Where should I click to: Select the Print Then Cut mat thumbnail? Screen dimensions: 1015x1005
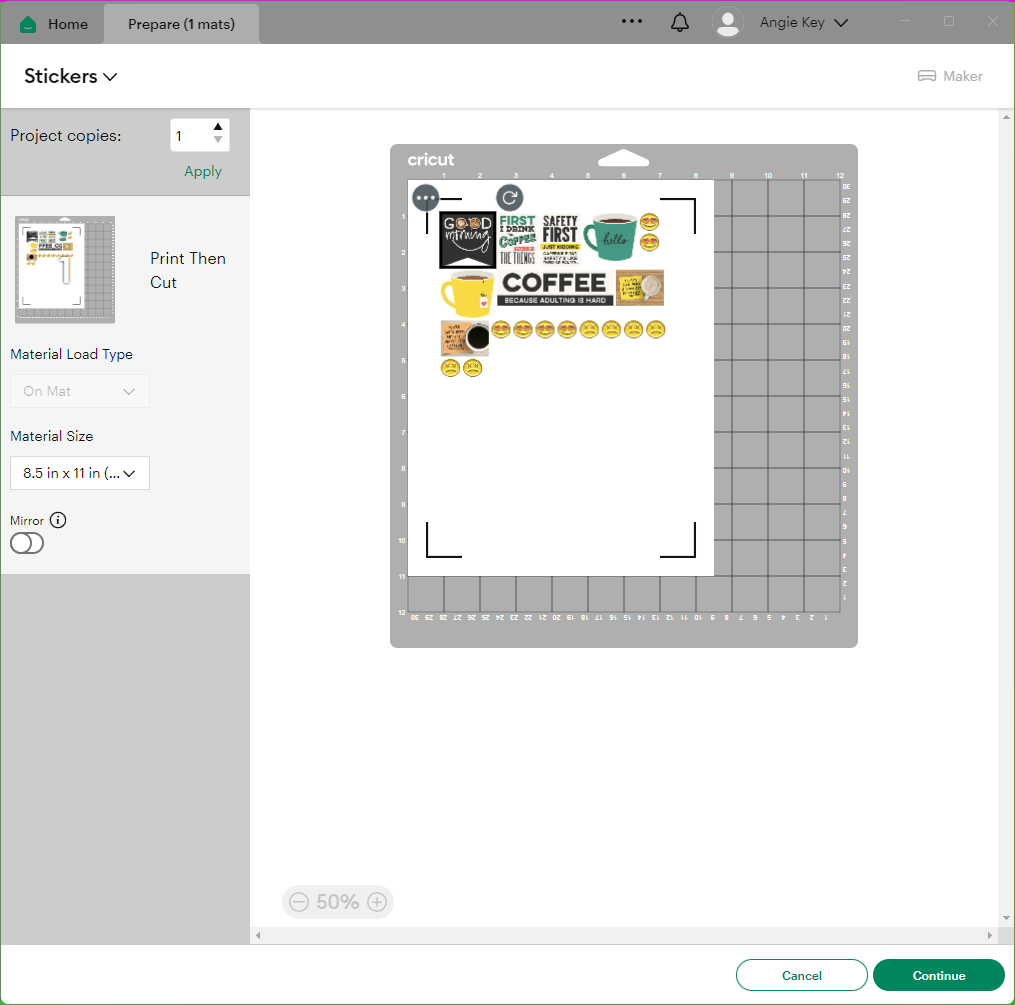[65, 269]
